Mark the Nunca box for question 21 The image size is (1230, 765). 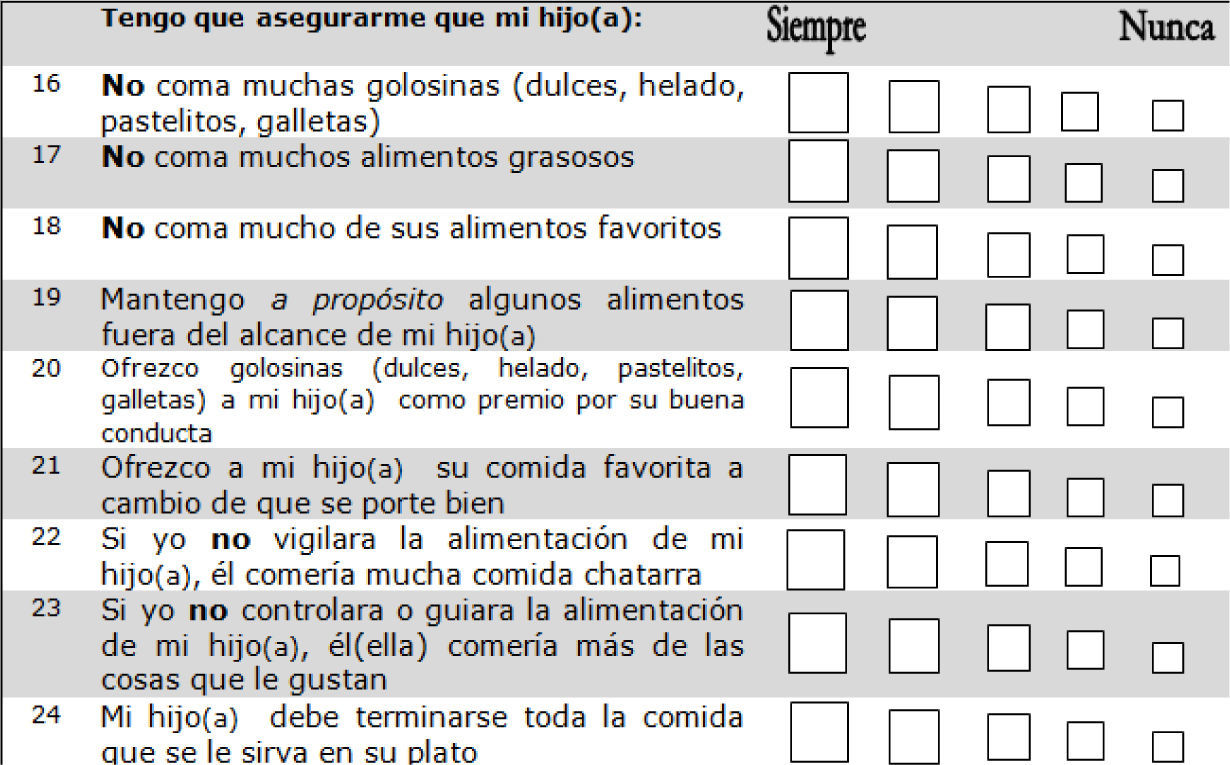coord(1167,499)
